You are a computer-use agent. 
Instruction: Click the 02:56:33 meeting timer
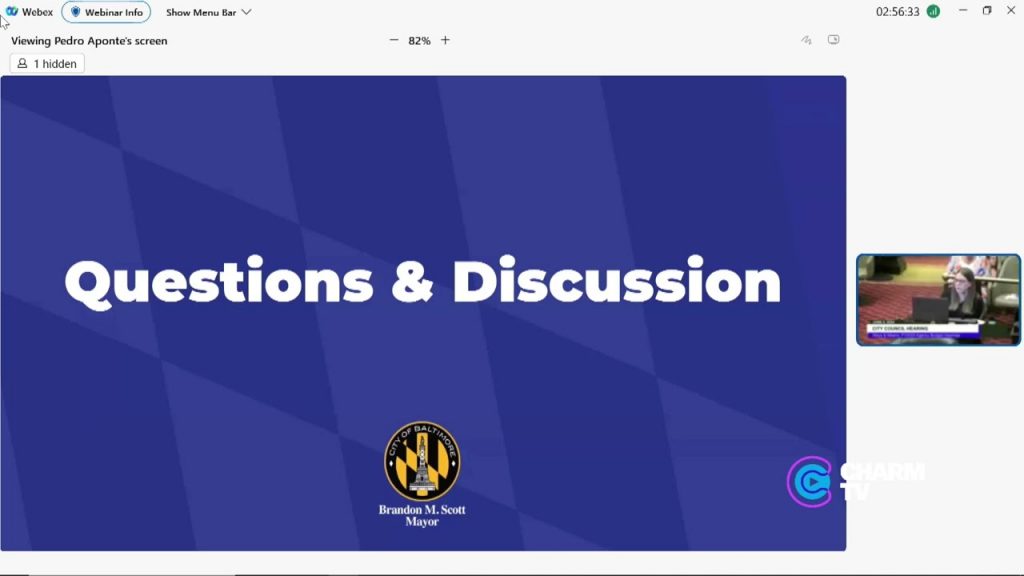[x=897, y=12]
